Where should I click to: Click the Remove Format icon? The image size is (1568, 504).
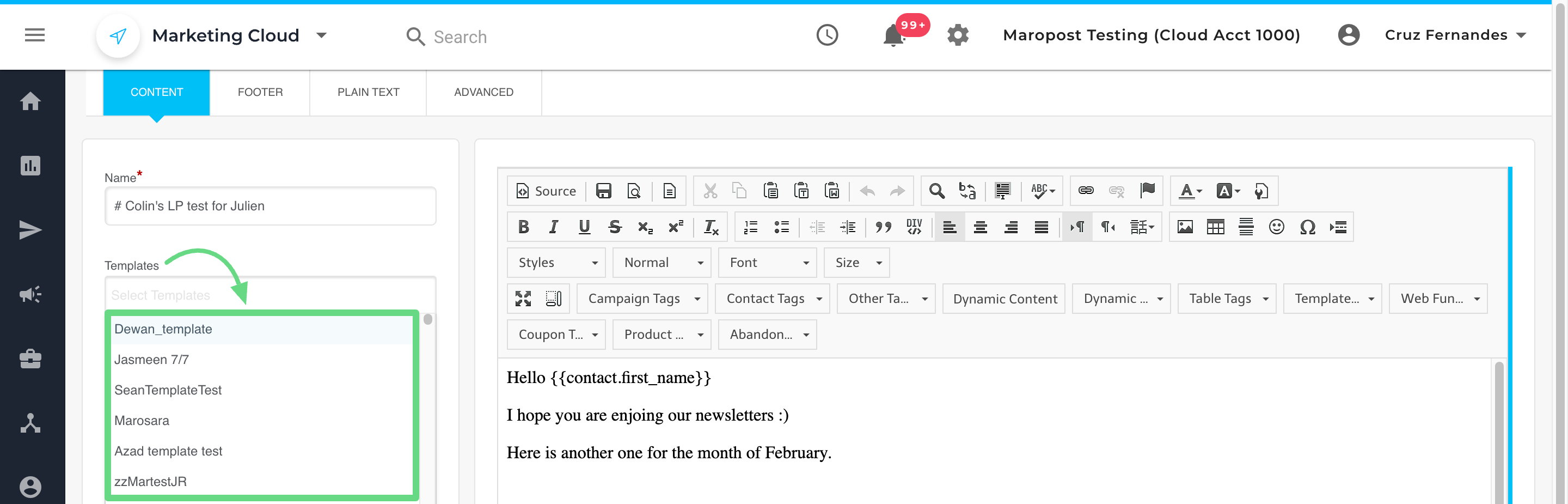click(x=711, y=227)
